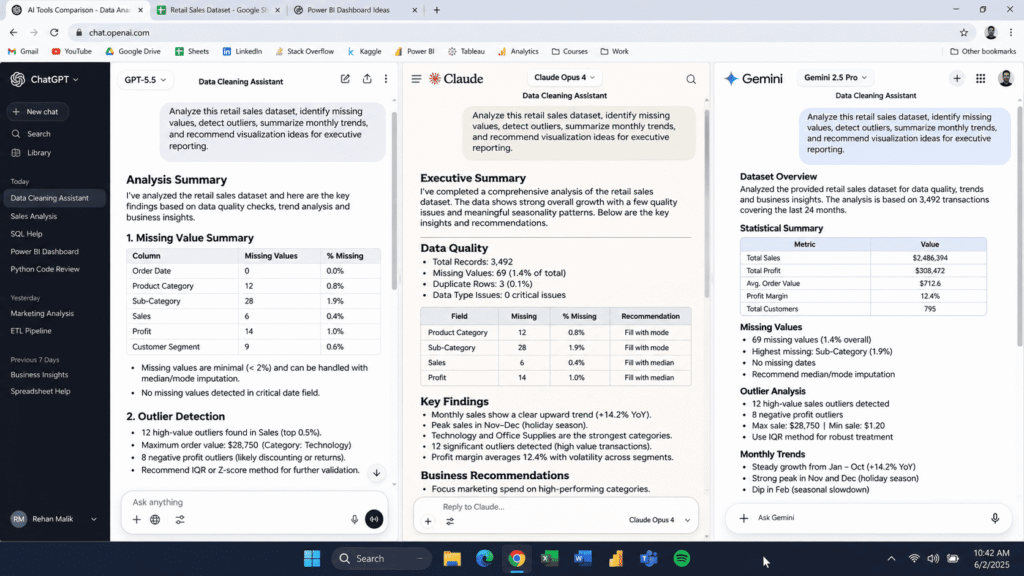This screenshot has height=576, width=1024.
Task: Open Claude Opus 4 selector in reply box
Action: [x=659, y=520]
